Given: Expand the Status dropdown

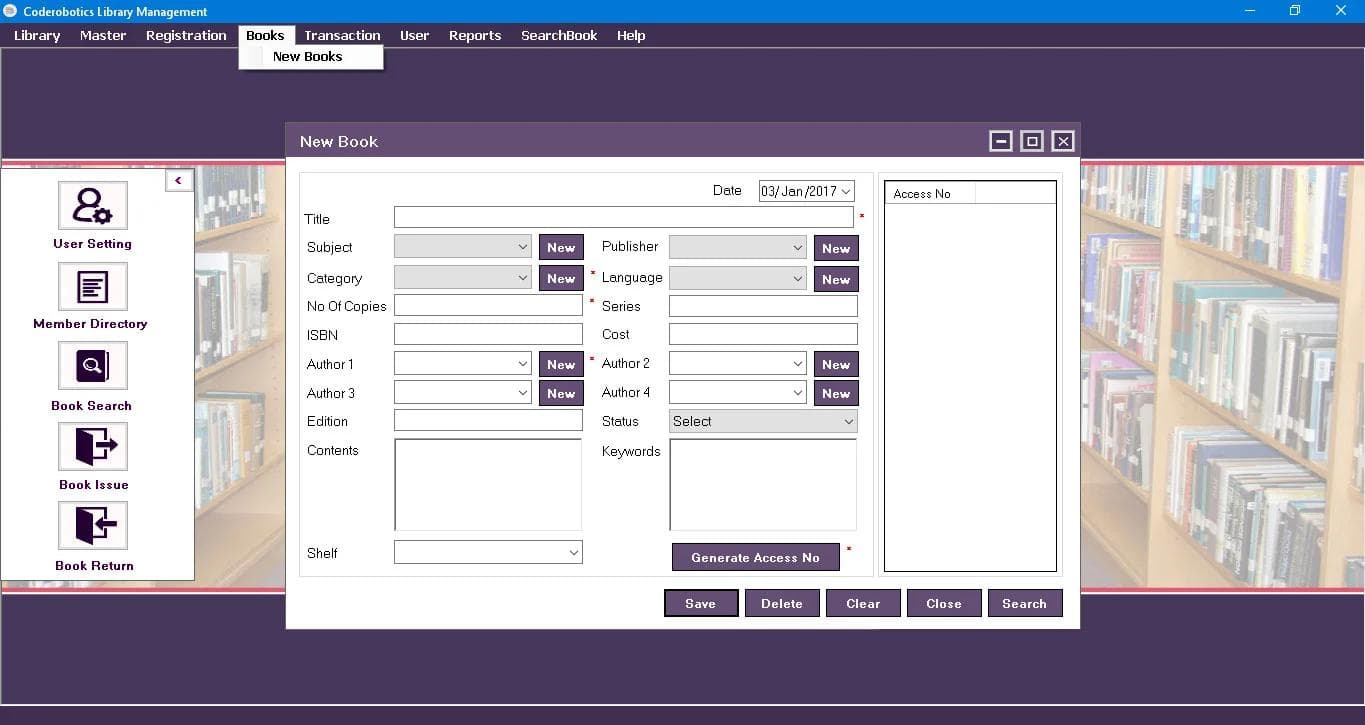Looking at the screenshot, I should (762, 422).
